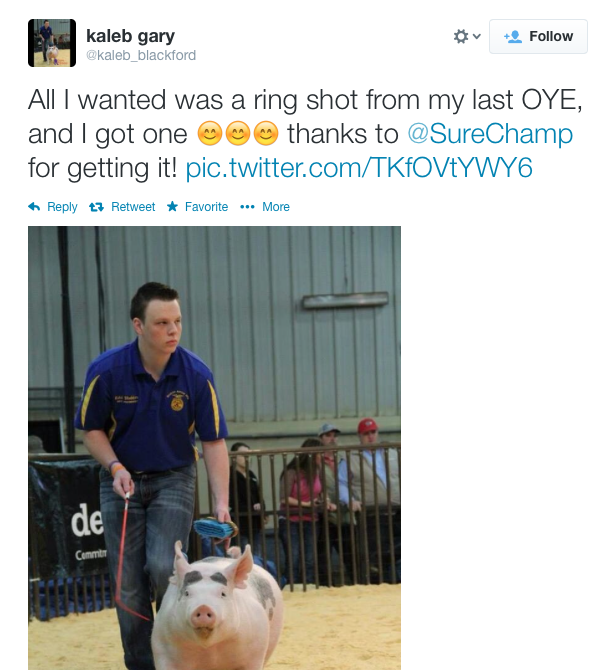This screenshot has height=670, width=615.
Task: Click the kaleb gary avatar thumbnail
Action: point(52,43)
